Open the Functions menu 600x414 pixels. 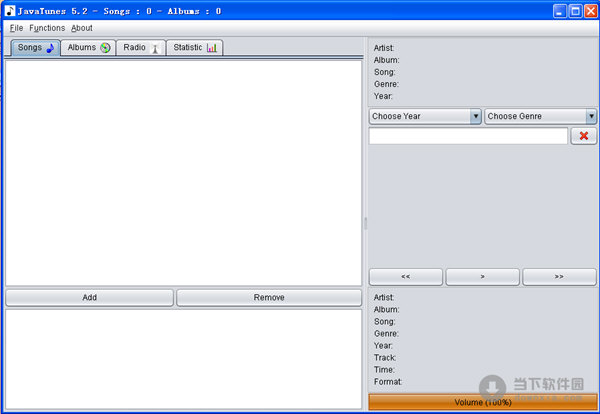pos(47,28)
